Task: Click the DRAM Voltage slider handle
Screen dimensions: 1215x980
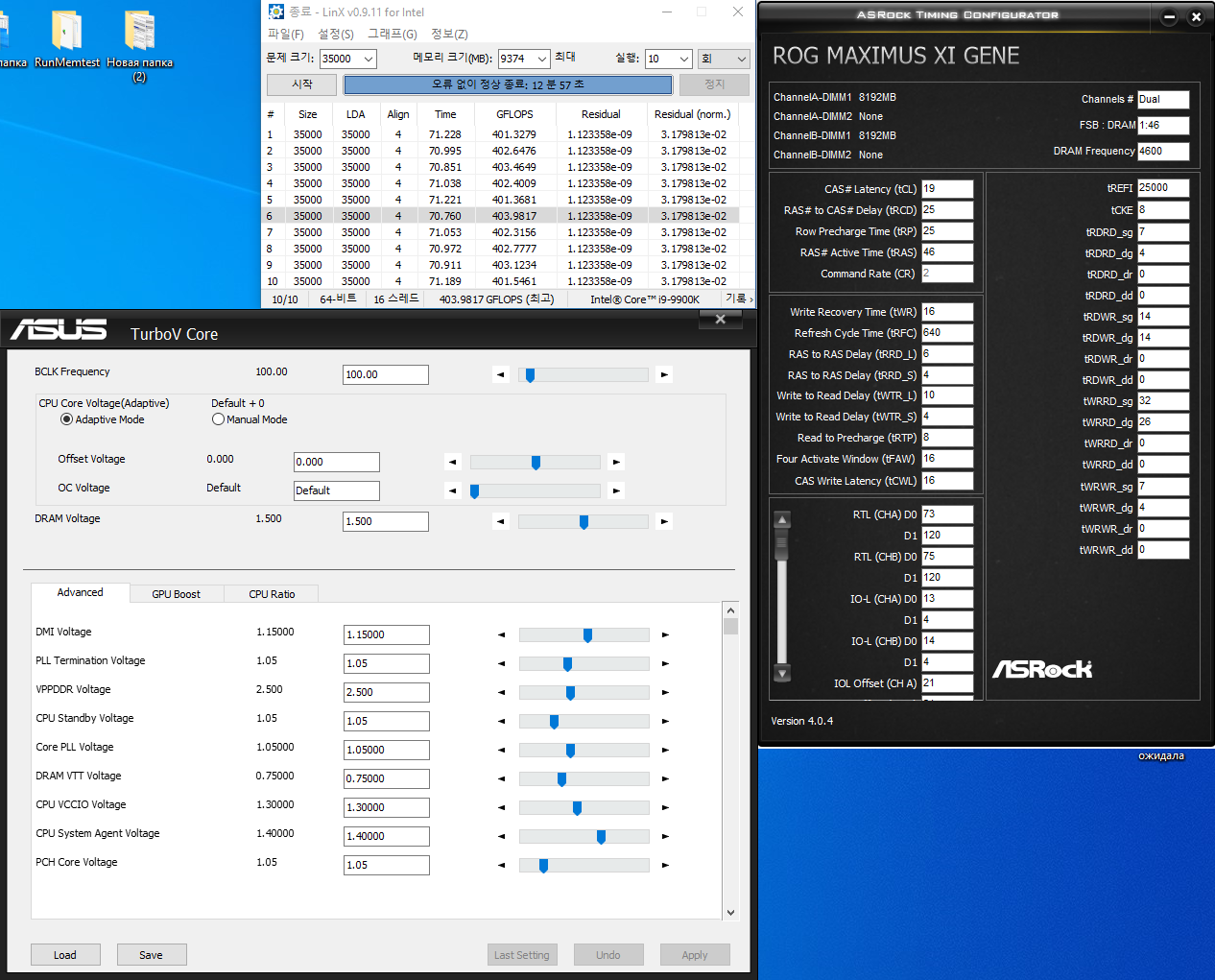Action: (584, 522)
